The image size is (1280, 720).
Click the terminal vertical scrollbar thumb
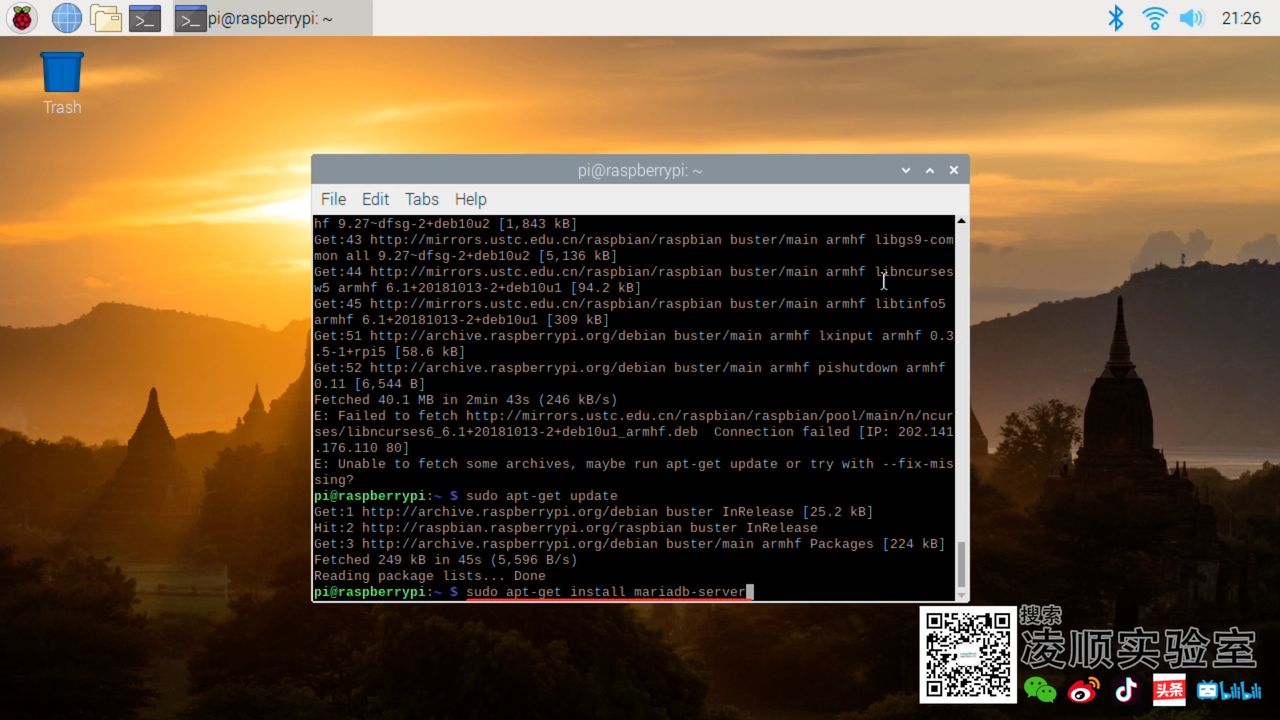tap(961, 564)
